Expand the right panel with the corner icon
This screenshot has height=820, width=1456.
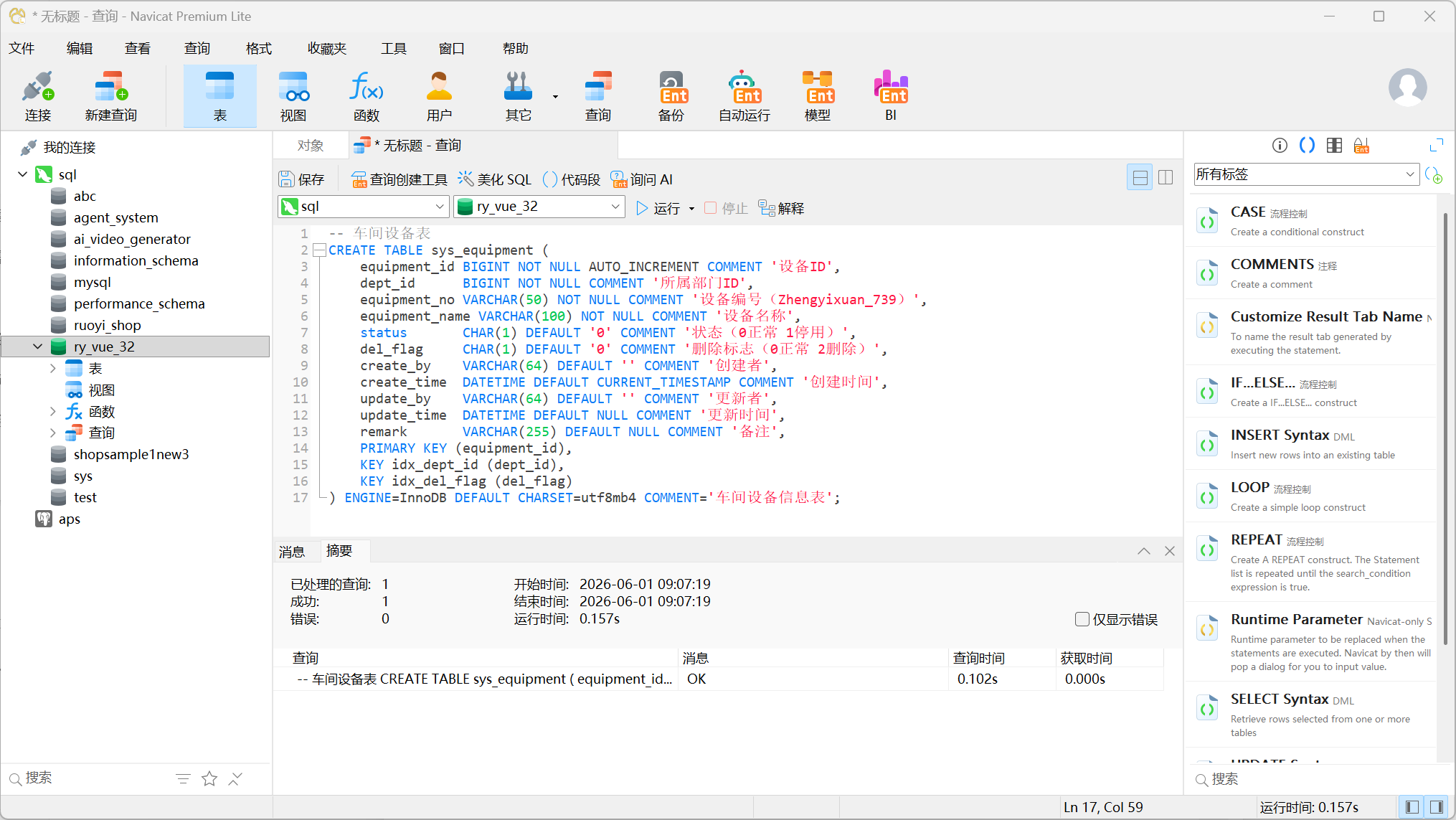1436,146
